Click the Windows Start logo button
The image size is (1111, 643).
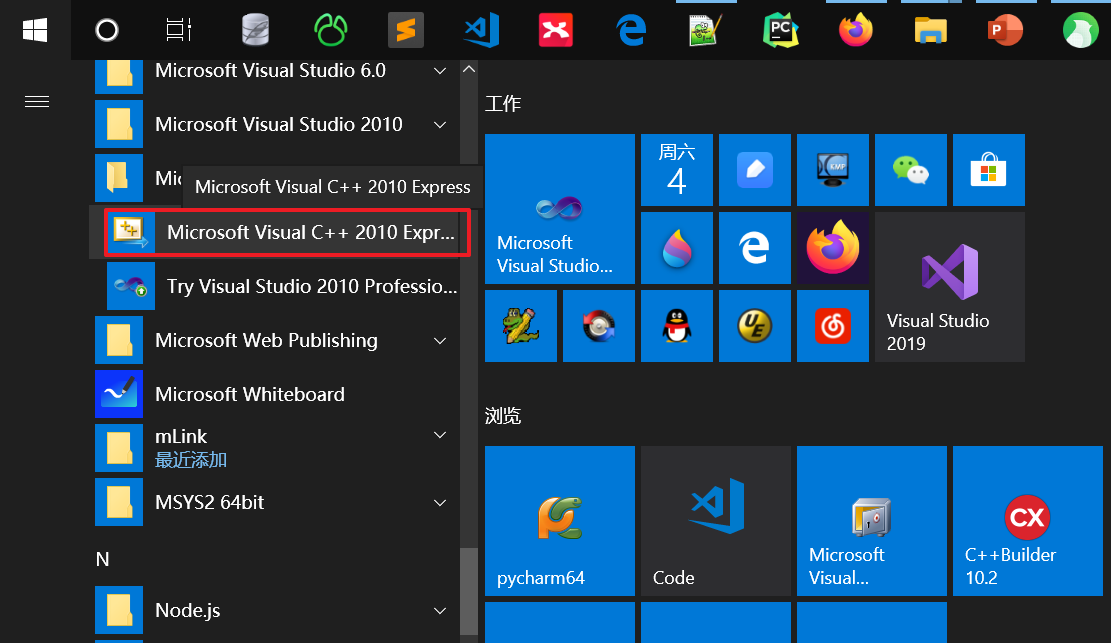click(x=35, y=30)
